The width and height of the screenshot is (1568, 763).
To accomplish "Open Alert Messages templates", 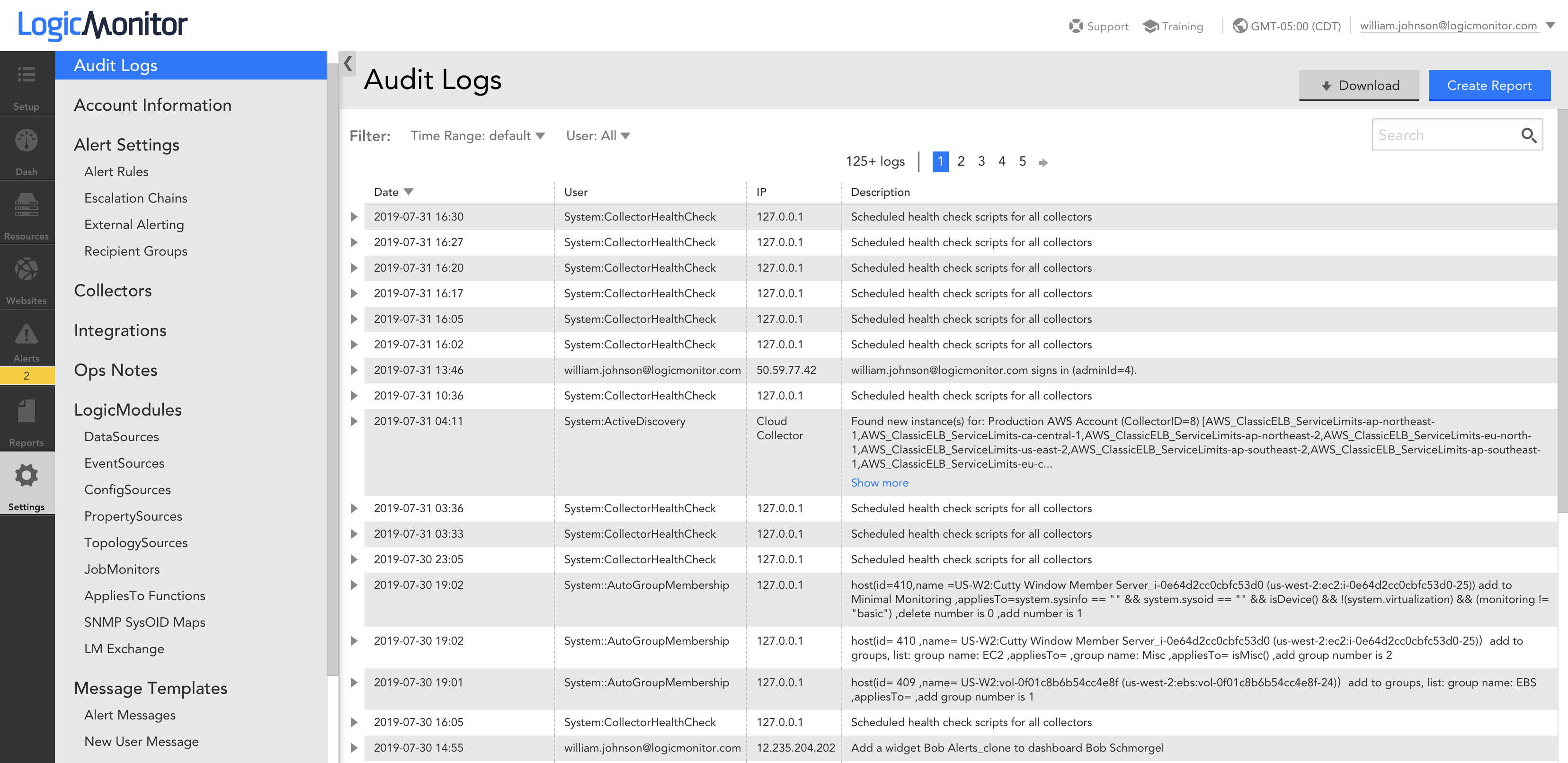I will coord(130,715).
